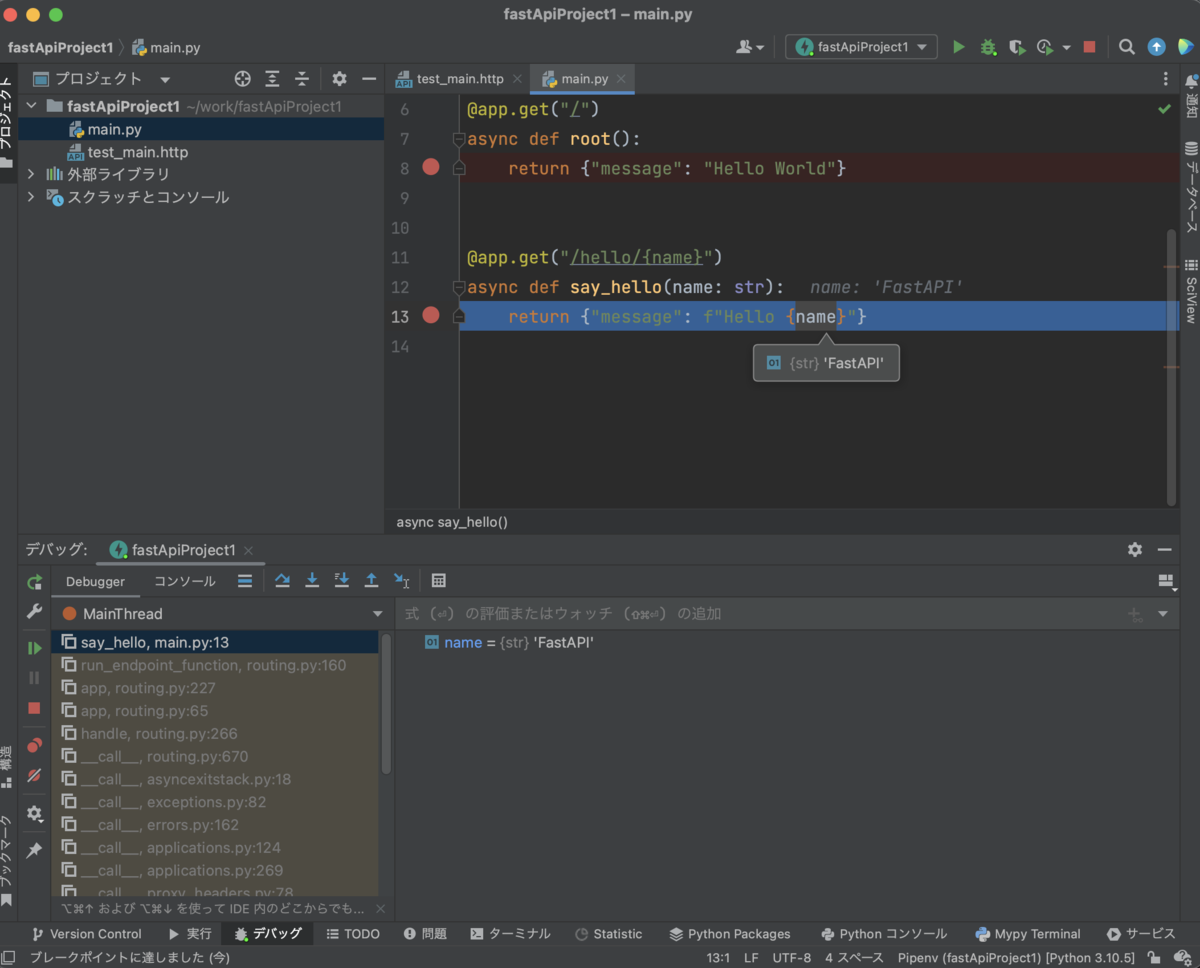Select the handle, routing.py:266 frame
The width and height of the screenshot is (1200, 968).
click(x=215, y=733)
